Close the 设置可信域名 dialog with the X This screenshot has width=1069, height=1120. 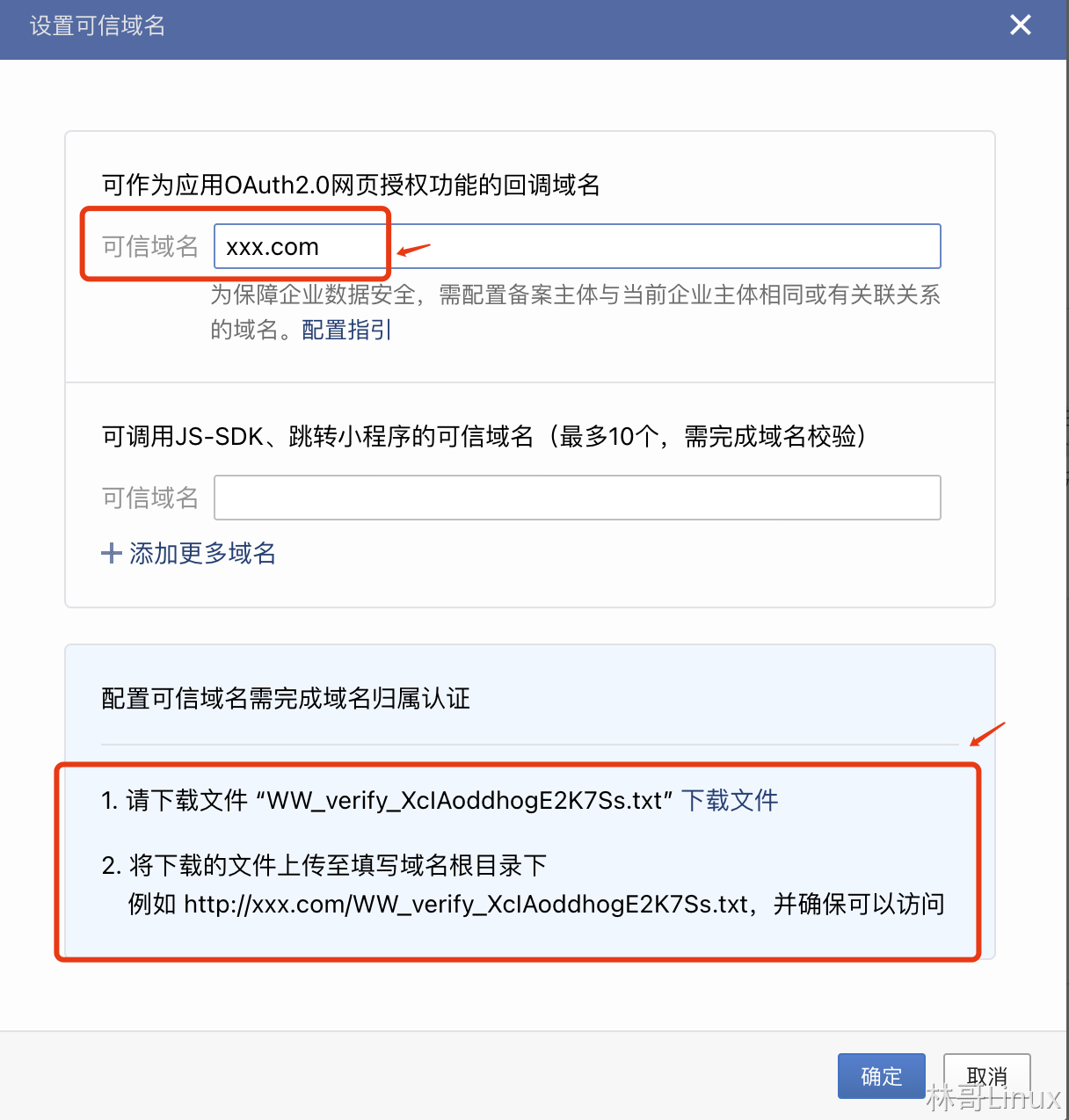click(x=1020, y=25)
